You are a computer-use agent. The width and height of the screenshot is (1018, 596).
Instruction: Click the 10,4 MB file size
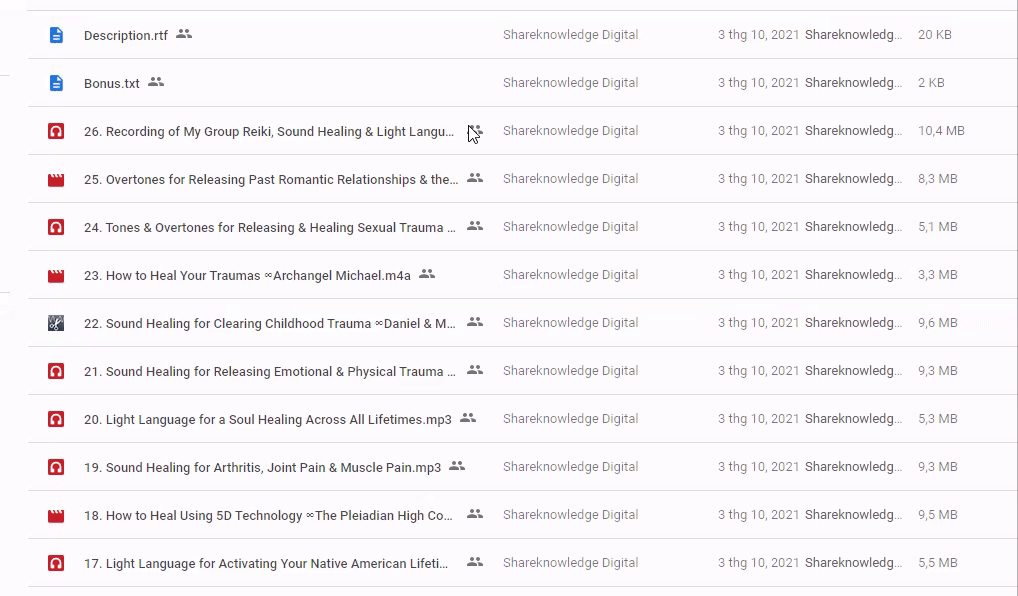click(x=941, y=131)
